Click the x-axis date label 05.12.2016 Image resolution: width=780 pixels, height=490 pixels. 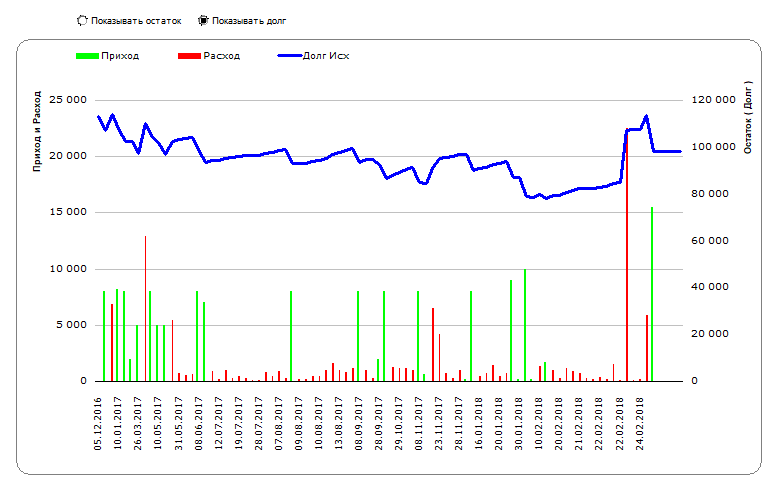(98, 424)
